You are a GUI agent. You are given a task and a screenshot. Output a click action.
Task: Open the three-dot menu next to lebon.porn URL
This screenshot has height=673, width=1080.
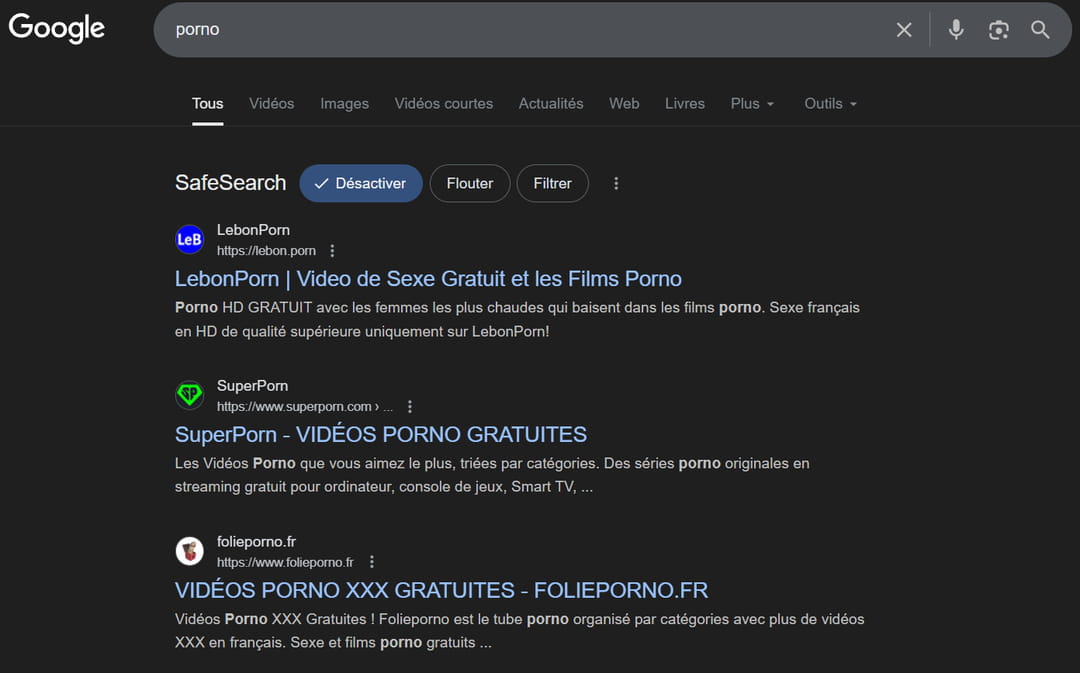[333, 251]
